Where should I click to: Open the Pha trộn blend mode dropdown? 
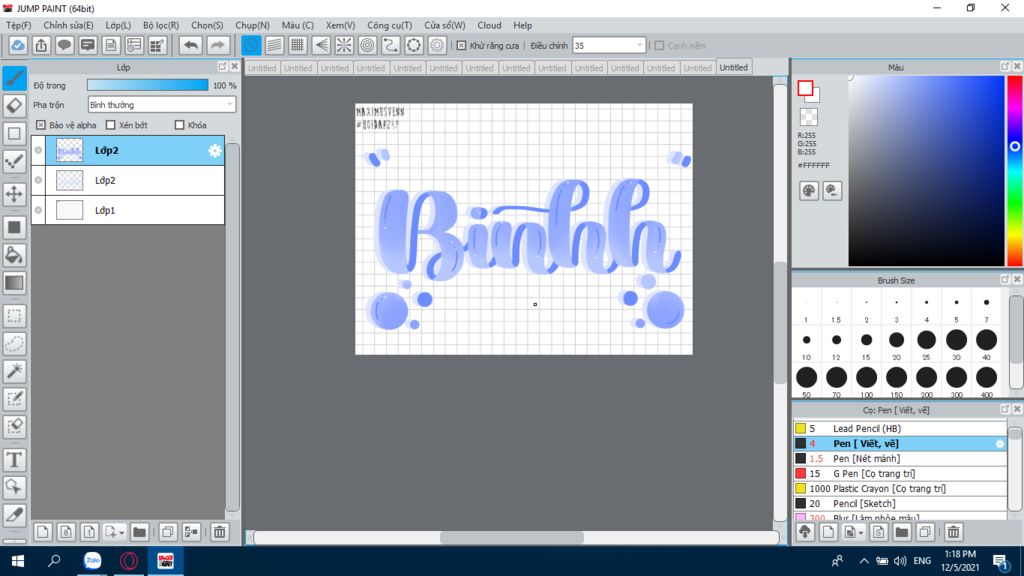pos(161,104)
